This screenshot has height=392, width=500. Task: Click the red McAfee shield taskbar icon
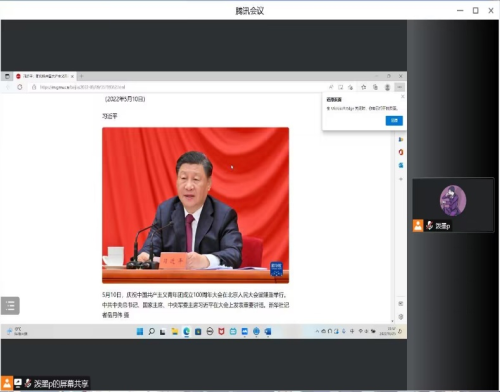pyautogui.click(x=221, y=331)
